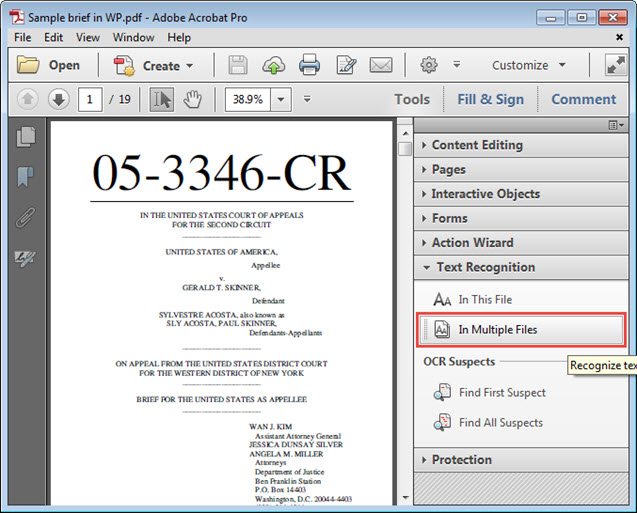Click the Print icon in toolbar

tap(309, 65)
